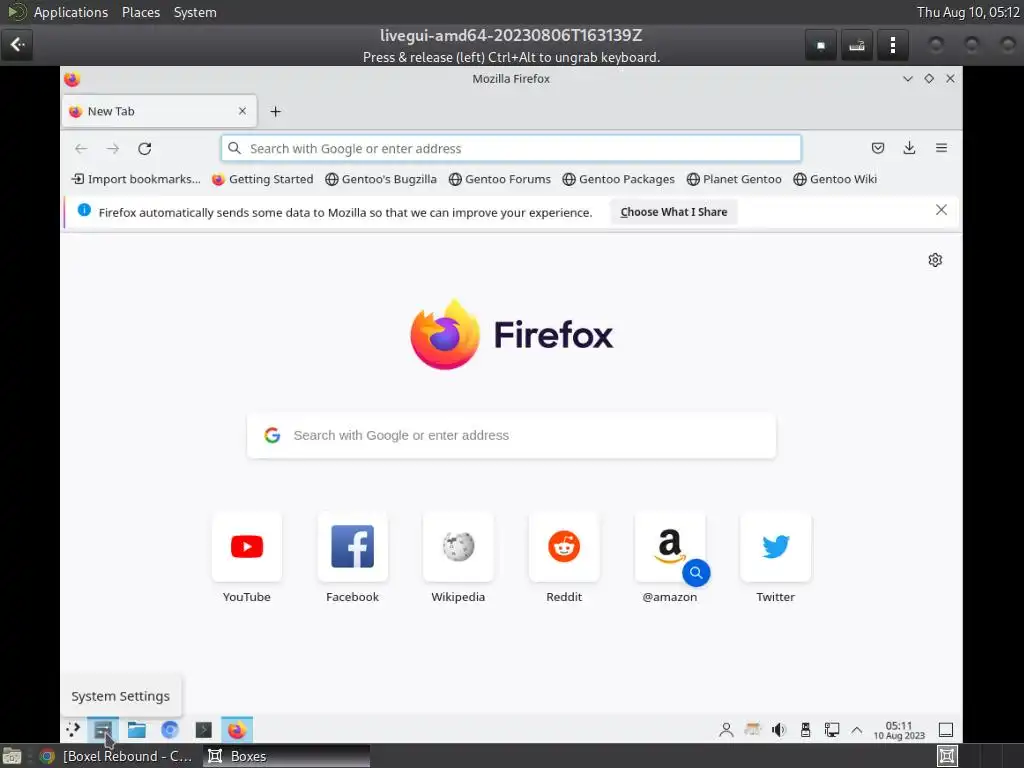Open Boxes keyboard shortcuts button
The height and width of the screenshot is (768, 1024).
click(x=857, y=45)
